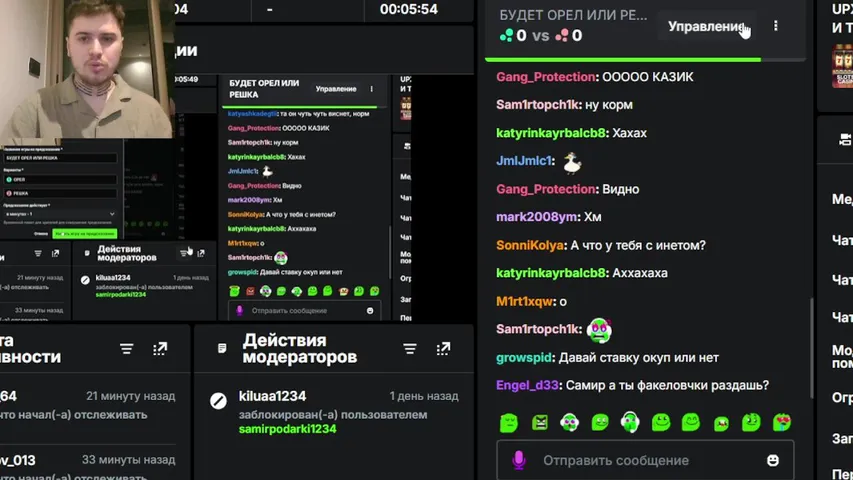
Task: Click the green start prediction button in preview
Action: tap(84, 233)
